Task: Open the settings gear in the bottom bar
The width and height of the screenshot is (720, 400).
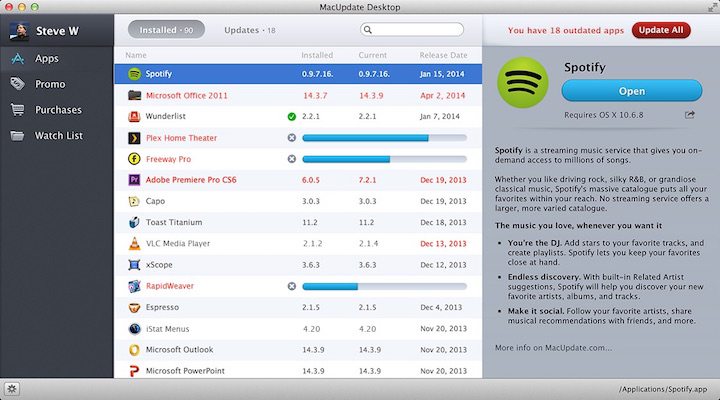Action: pyautogui.click(x=12, y=389)
